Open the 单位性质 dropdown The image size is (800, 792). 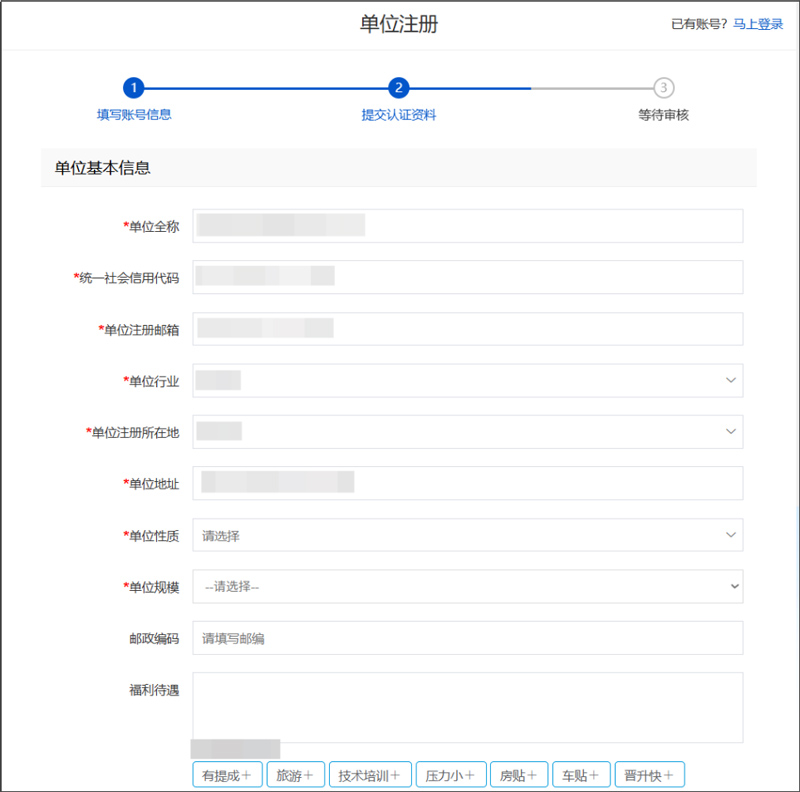click(467, 535)
